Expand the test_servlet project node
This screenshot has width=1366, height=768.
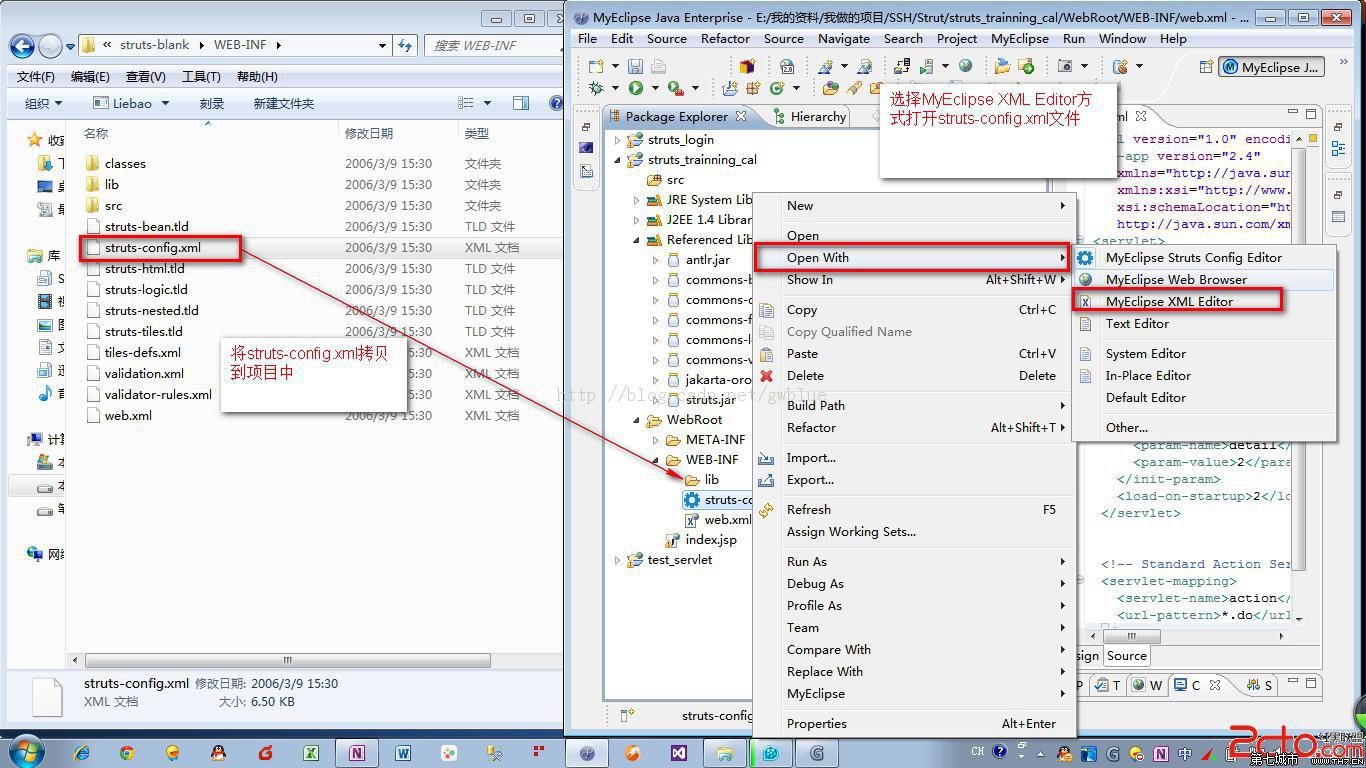click(x=617, y=560)
